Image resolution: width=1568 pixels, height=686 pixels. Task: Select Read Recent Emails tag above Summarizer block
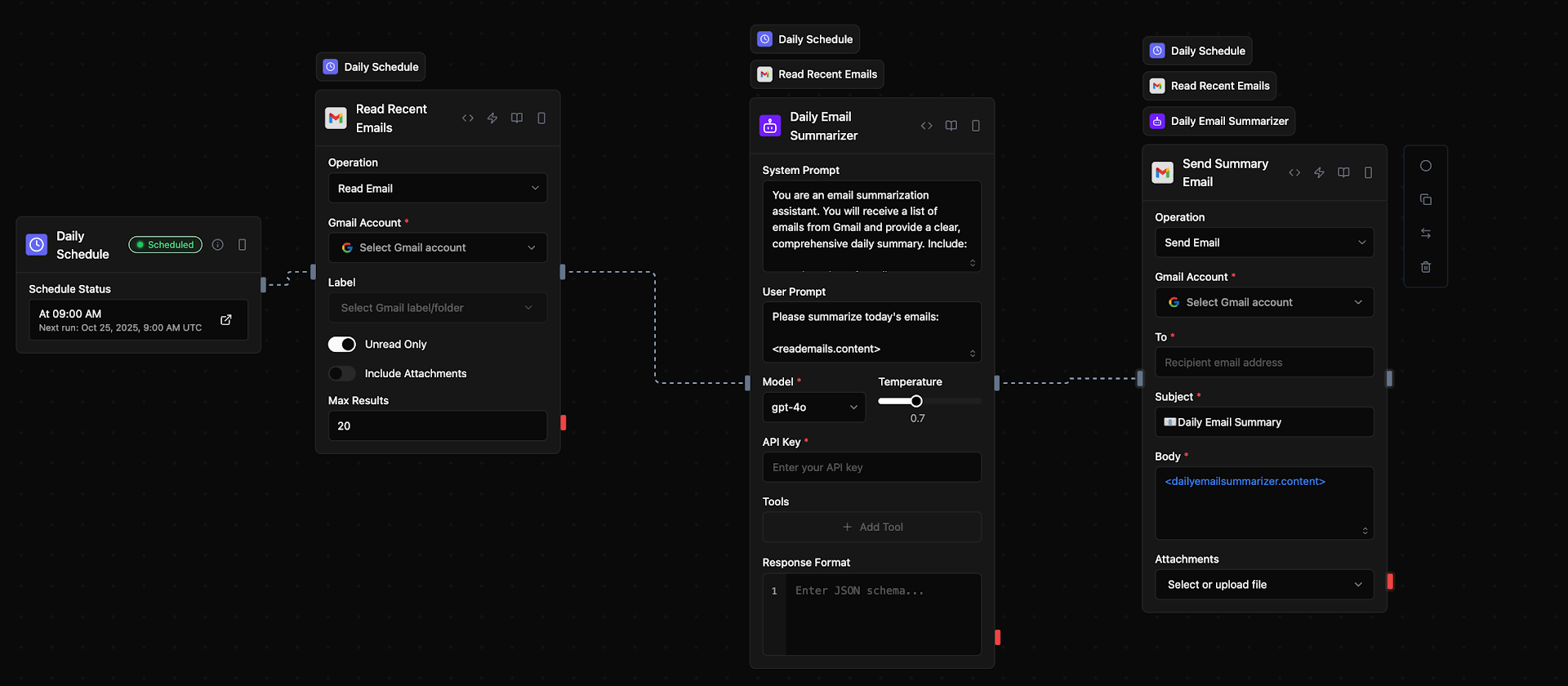coord(817,74)
